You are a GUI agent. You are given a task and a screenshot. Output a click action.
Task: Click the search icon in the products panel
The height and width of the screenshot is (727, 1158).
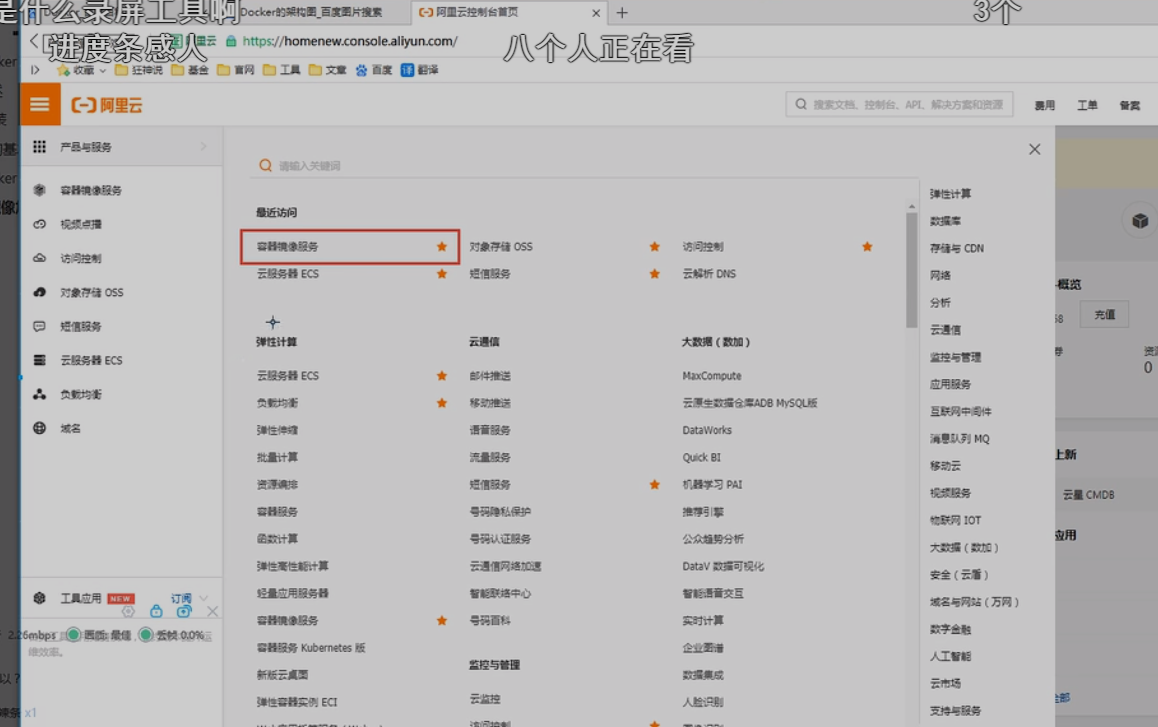click(265, 165)
